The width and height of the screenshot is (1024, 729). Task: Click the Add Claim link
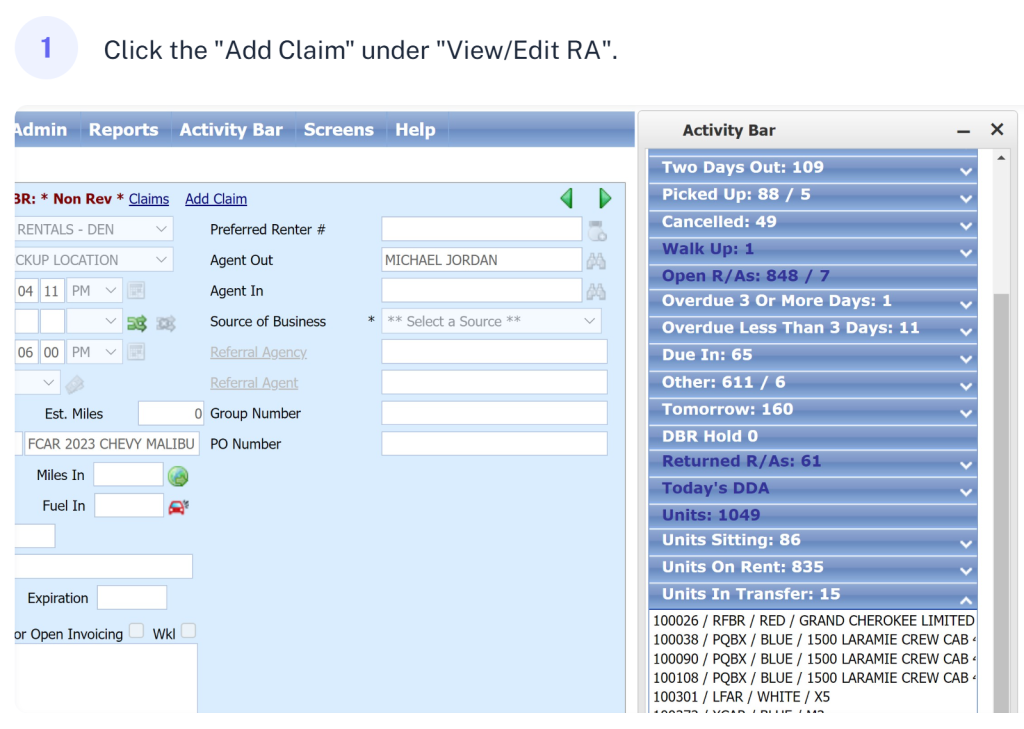216,199
